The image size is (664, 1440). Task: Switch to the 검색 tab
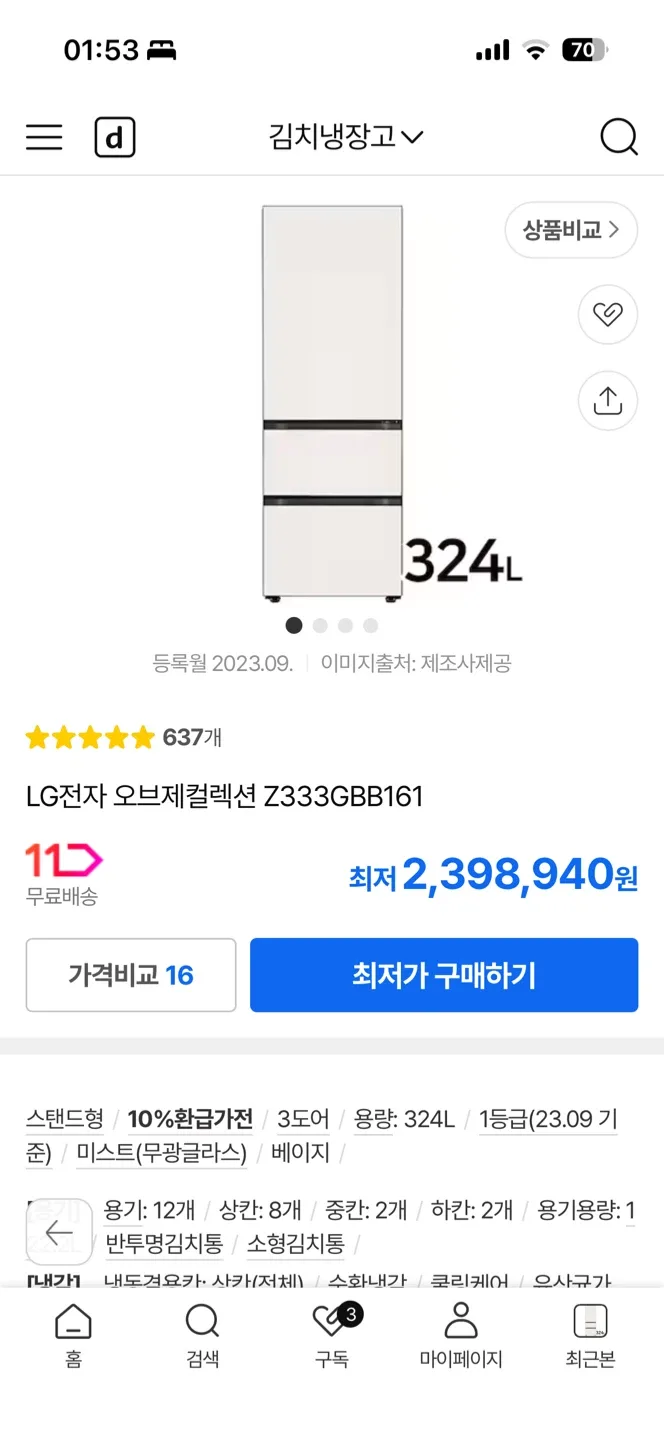(x=202, y=1335)
